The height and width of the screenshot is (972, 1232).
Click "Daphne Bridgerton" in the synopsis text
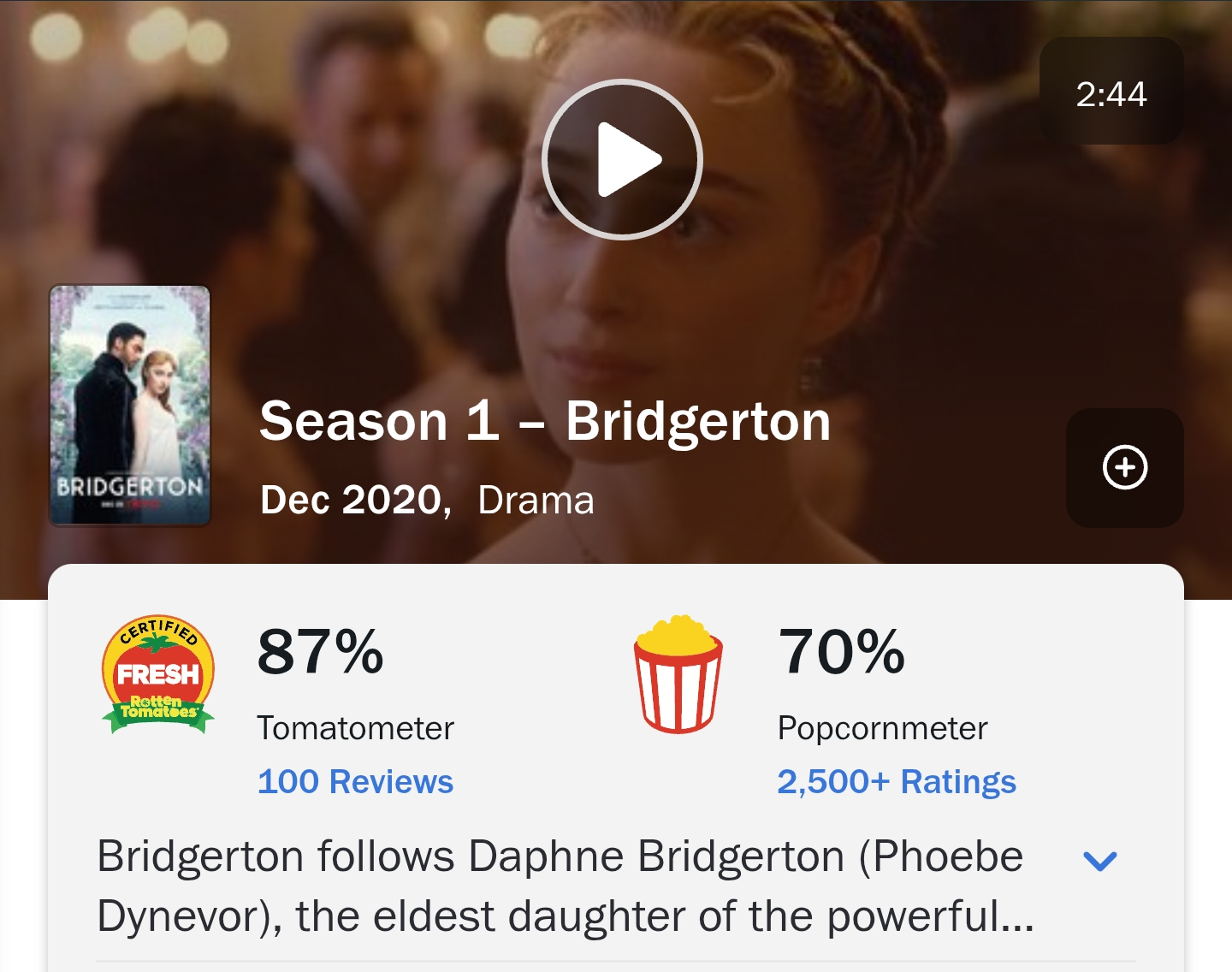click(x=655, y=856)
